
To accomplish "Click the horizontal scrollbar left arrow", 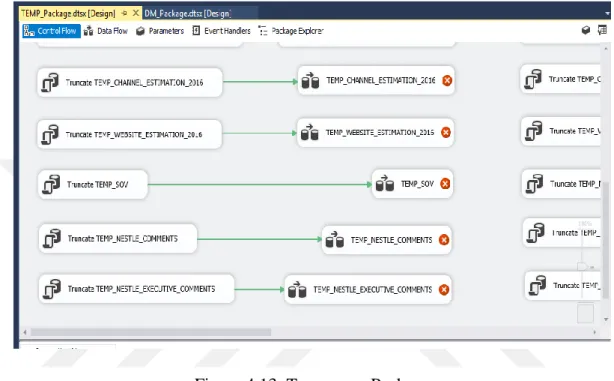I will (25, 332).
